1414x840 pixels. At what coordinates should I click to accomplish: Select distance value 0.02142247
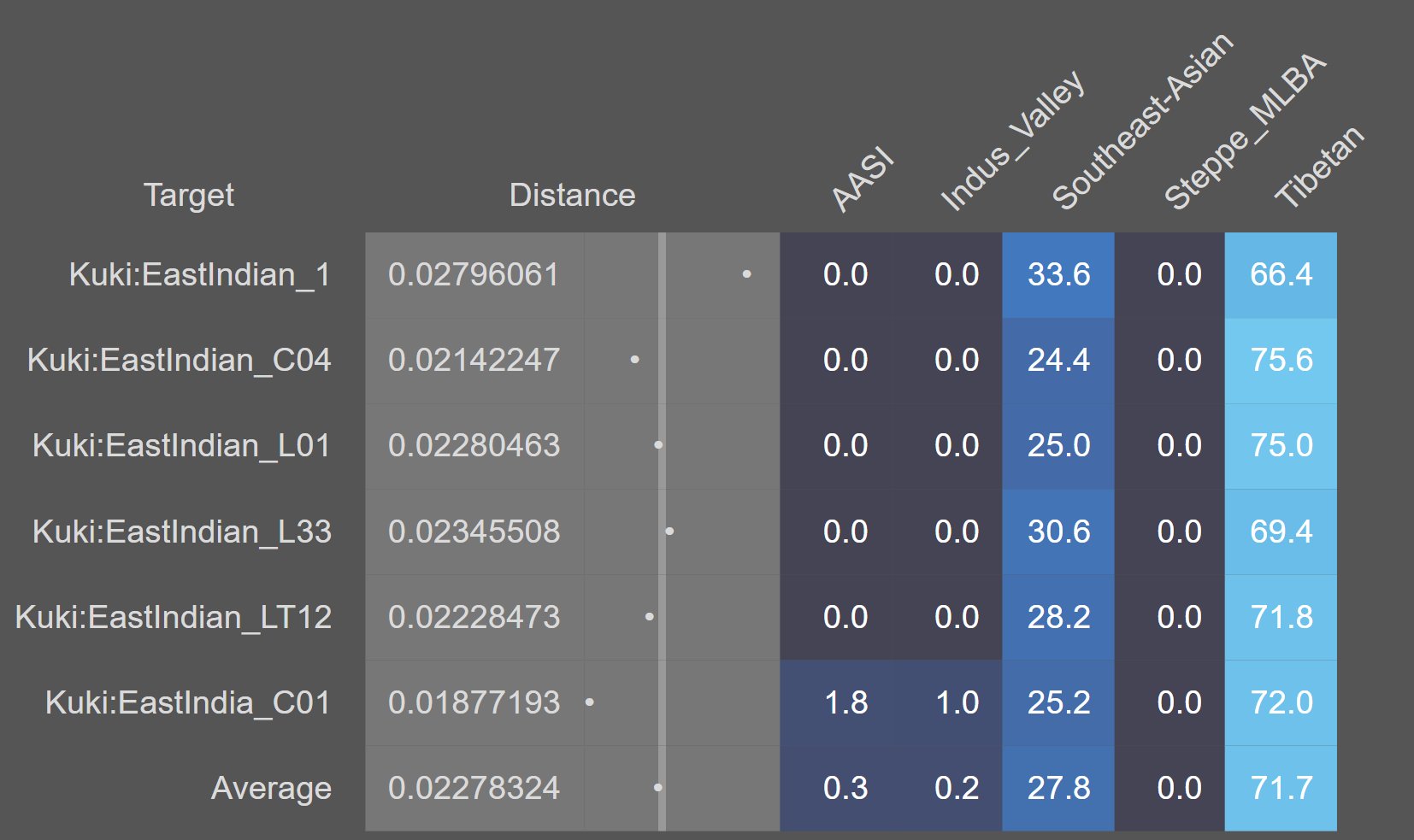tap(474, 361)
